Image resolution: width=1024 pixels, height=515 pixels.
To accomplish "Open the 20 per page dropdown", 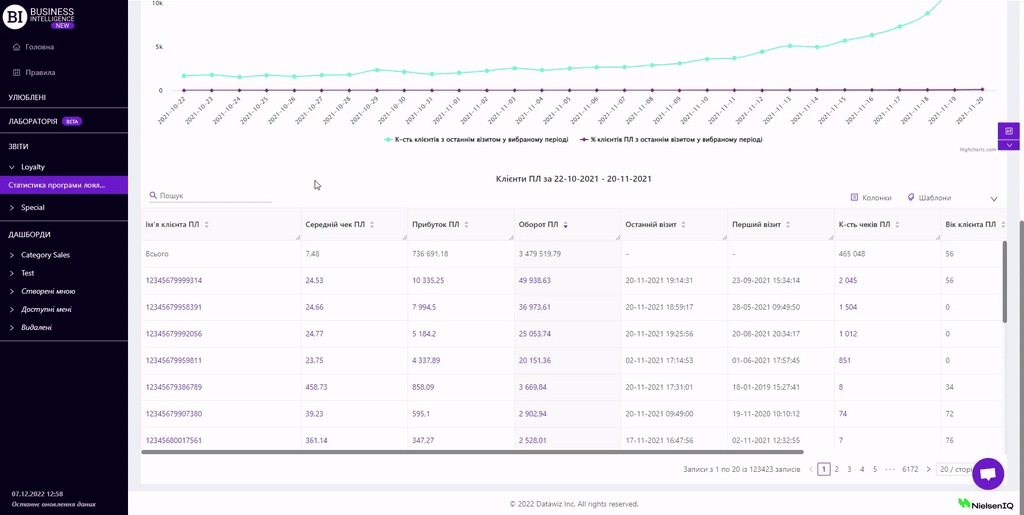I will pos(954,469).
